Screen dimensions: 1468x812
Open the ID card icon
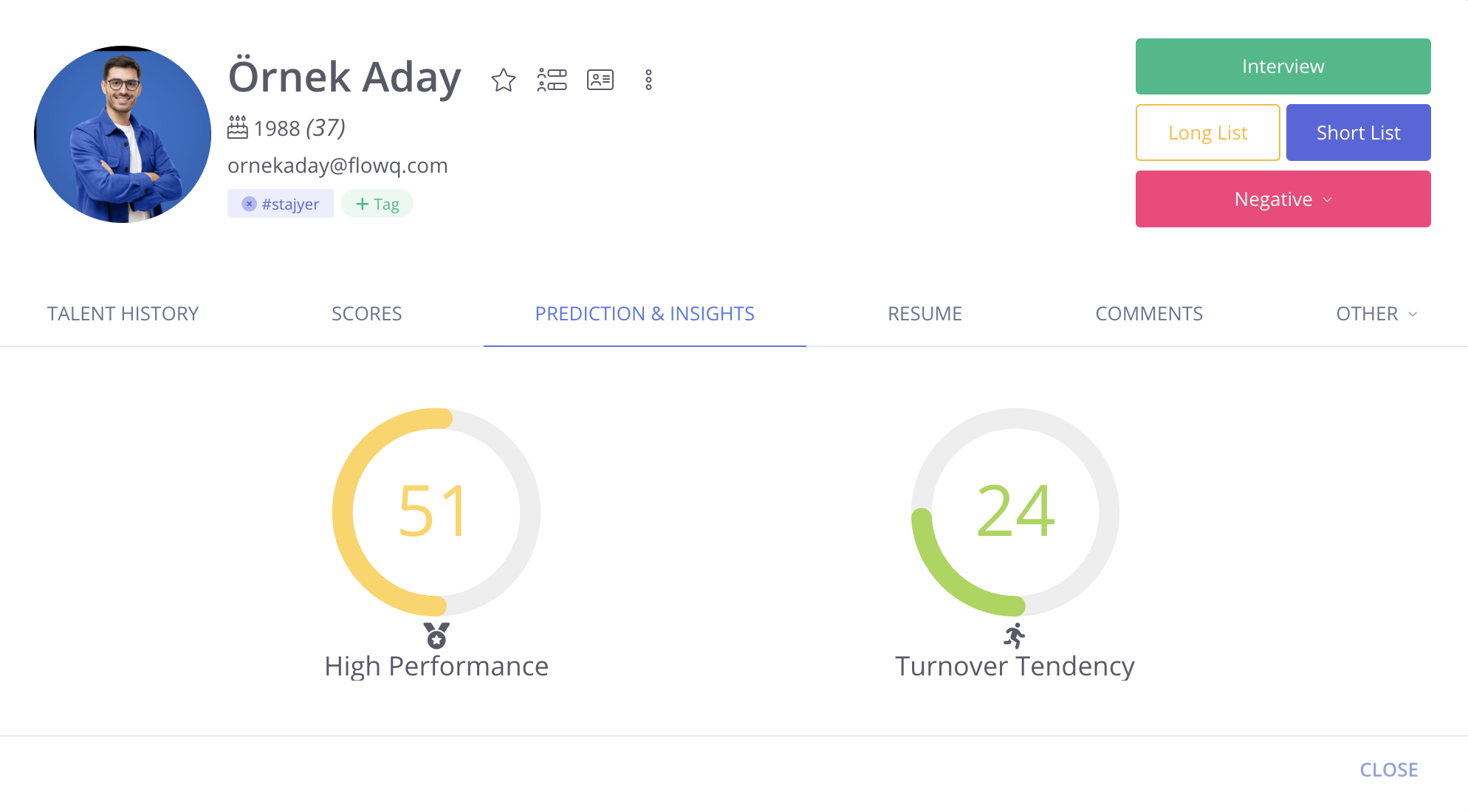coord(600,80)
